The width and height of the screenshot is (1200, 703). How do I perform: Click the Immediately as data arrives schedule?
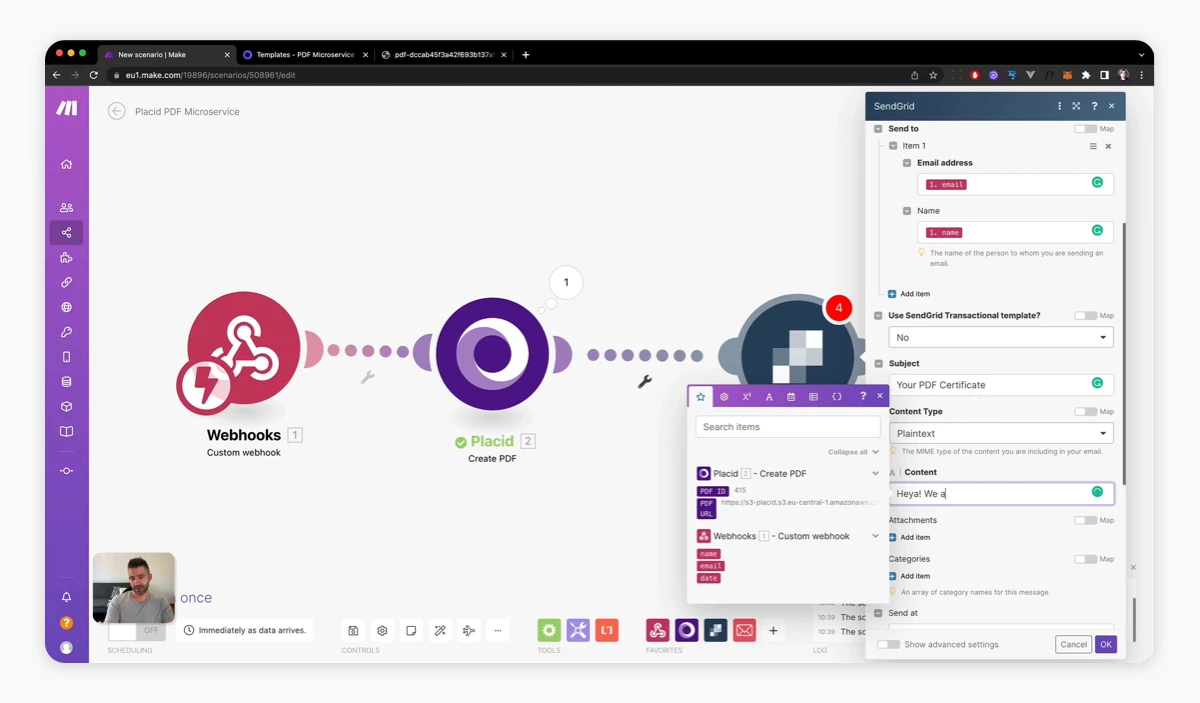click(x=246, y=631)
